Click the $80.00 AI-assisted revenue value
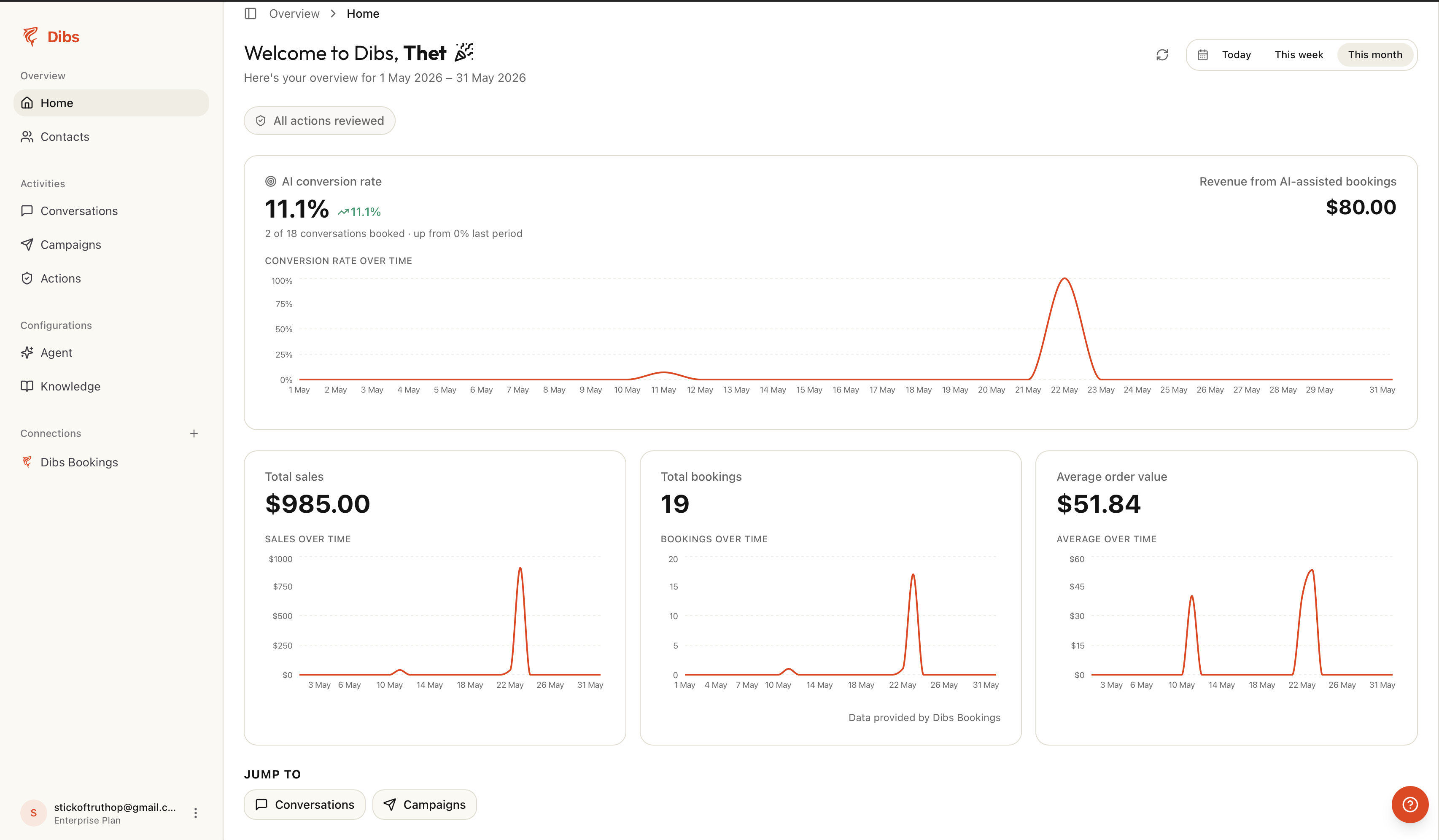1439x840 pixels. [1361, 207]
